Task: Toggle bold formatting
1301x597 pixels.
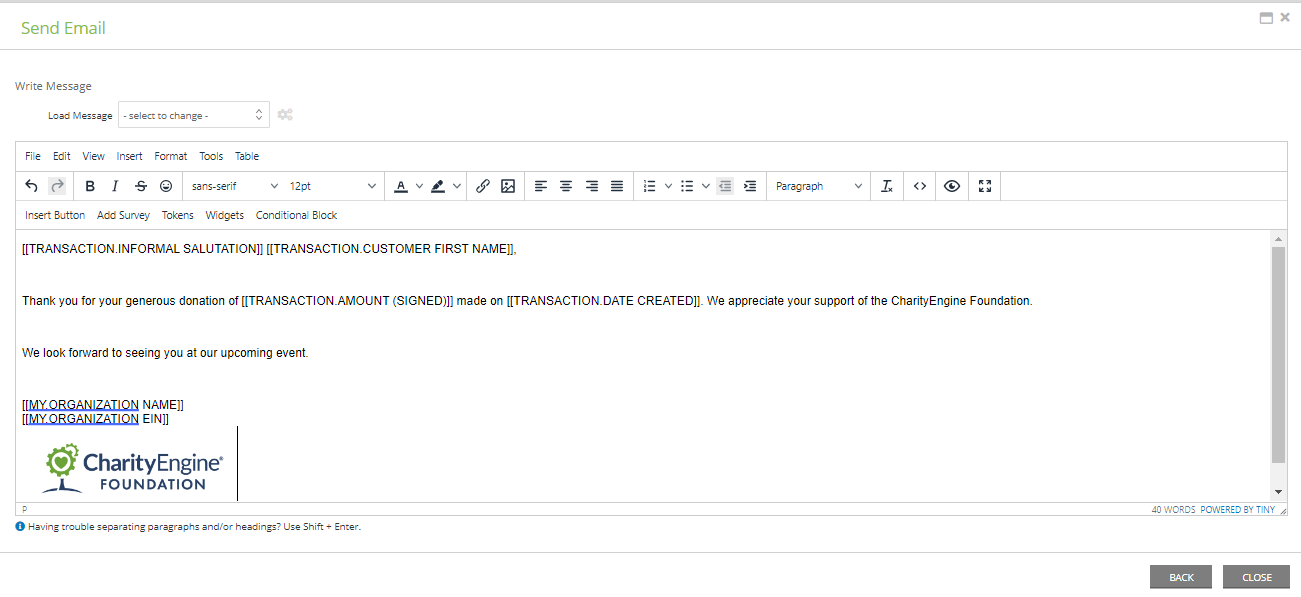Action: (90, 186)
